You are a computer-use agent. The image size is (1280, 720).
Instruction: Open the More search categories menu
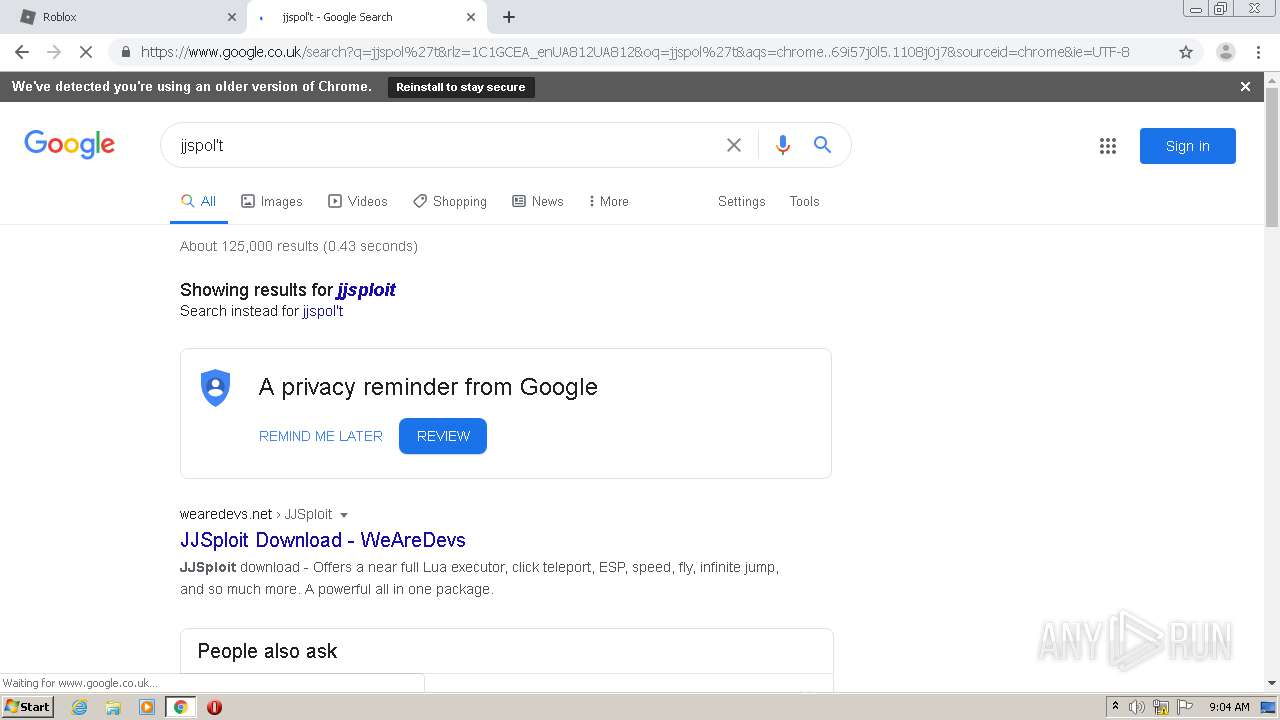pyautogui.click(x=608, y=201)
